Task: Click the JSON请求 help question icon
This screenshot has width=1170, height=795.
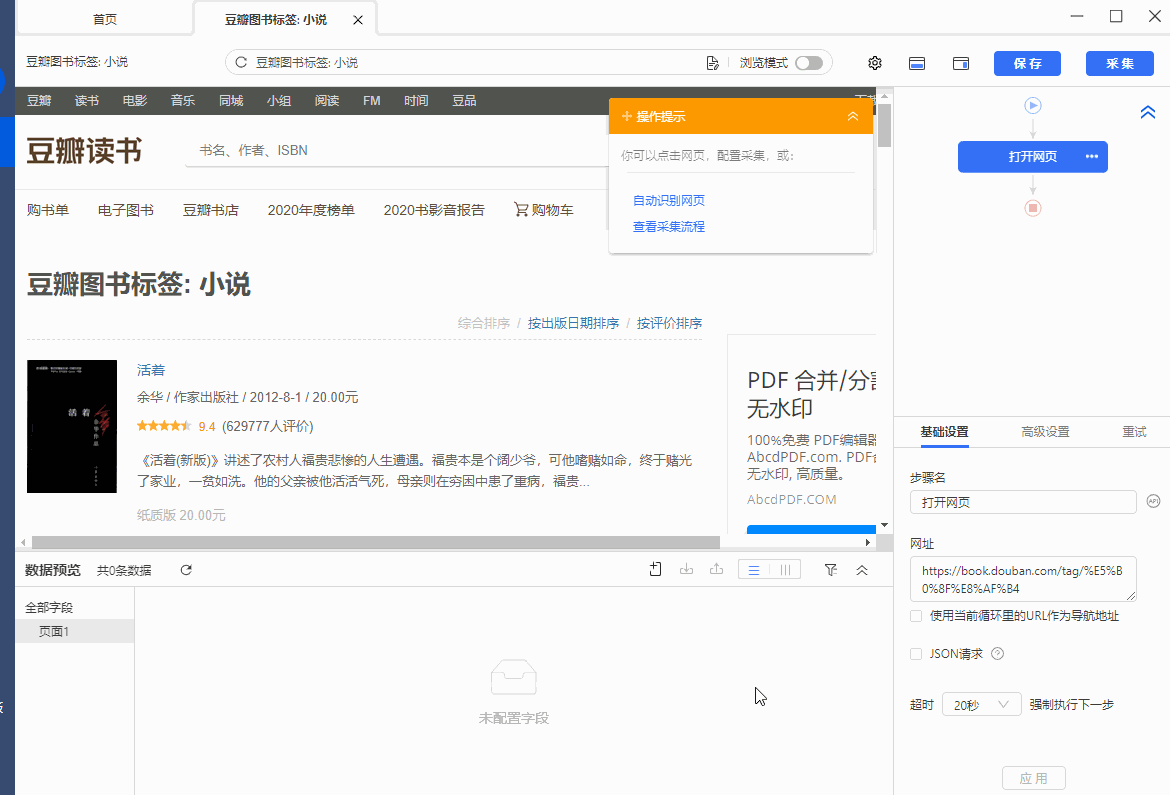Action: (x=998, y=654)
